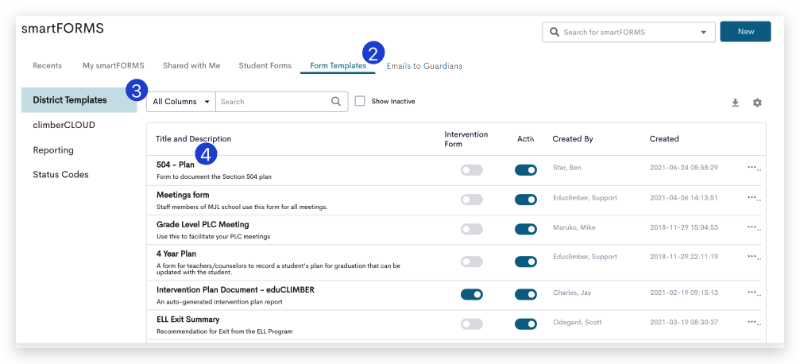Viewport: 800px width, 364px height.
Task: Click in the Search for smartFORMS field
Action: click(629, 32)
